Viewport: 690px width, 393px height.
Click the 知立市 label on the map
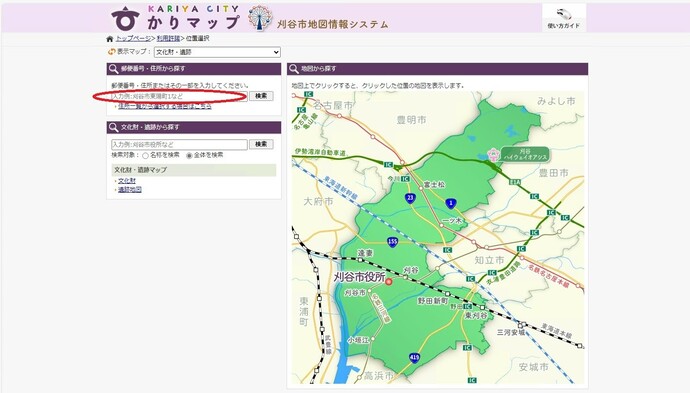coord(489,261)
